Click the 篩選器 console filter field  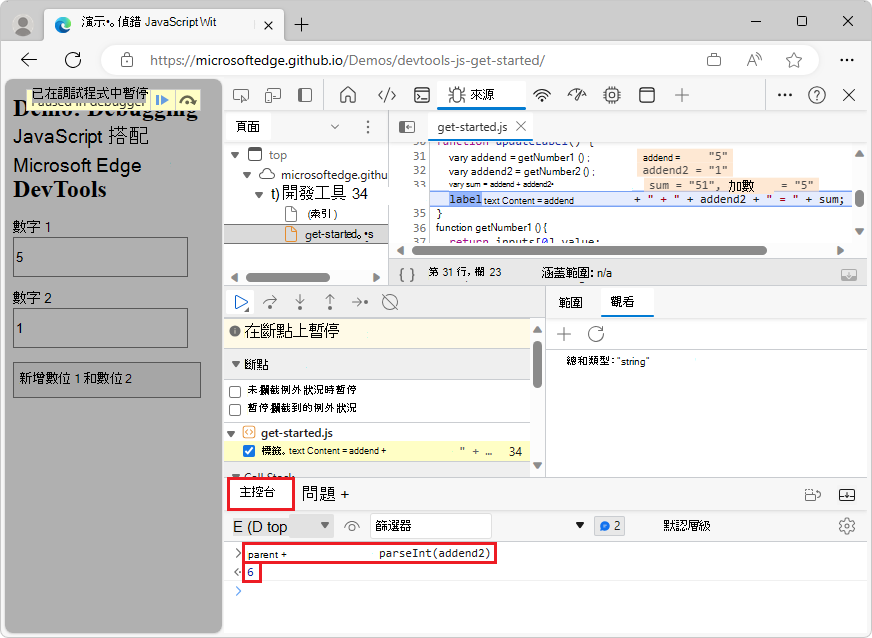(x=430, y=525)
